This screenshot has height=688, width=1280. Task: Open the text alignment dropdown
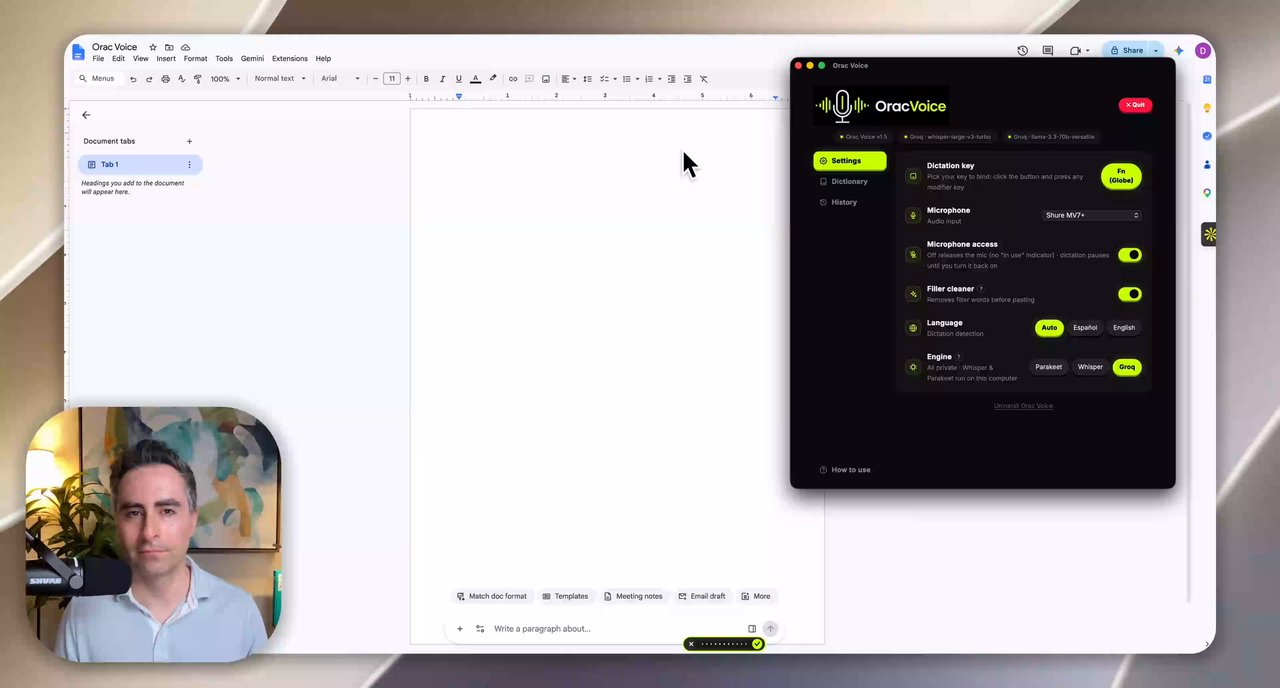568,79
